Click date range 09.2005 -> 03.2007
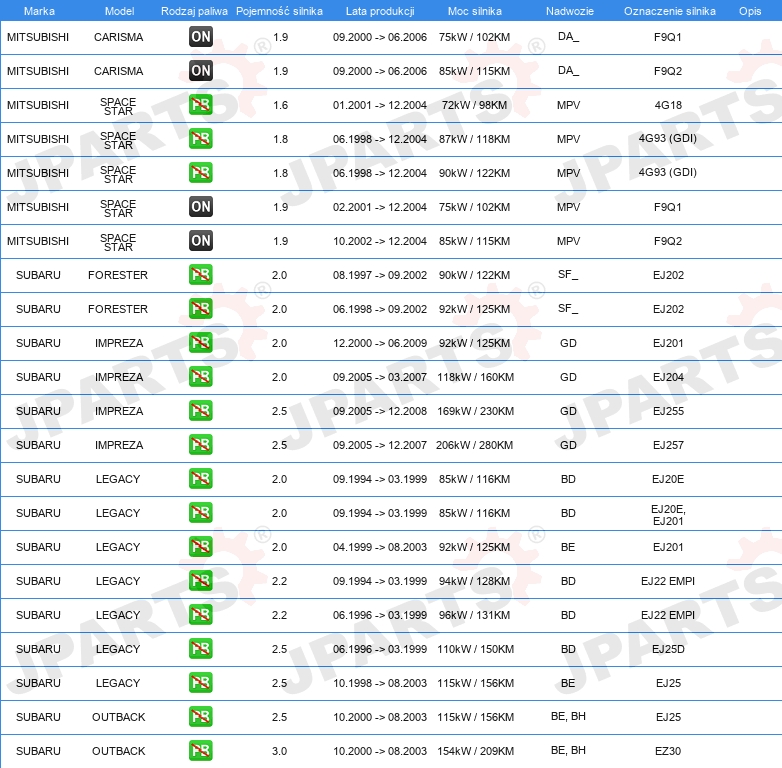This screenshot has height=768, width=782. coord(380,377)
